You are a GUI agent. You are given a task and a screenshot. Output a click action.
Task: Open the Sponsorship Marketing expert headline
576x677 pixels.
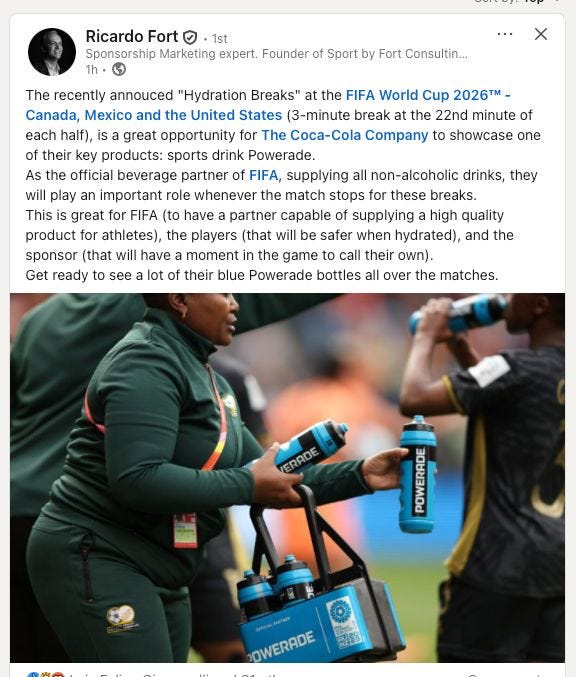(276, 54)
